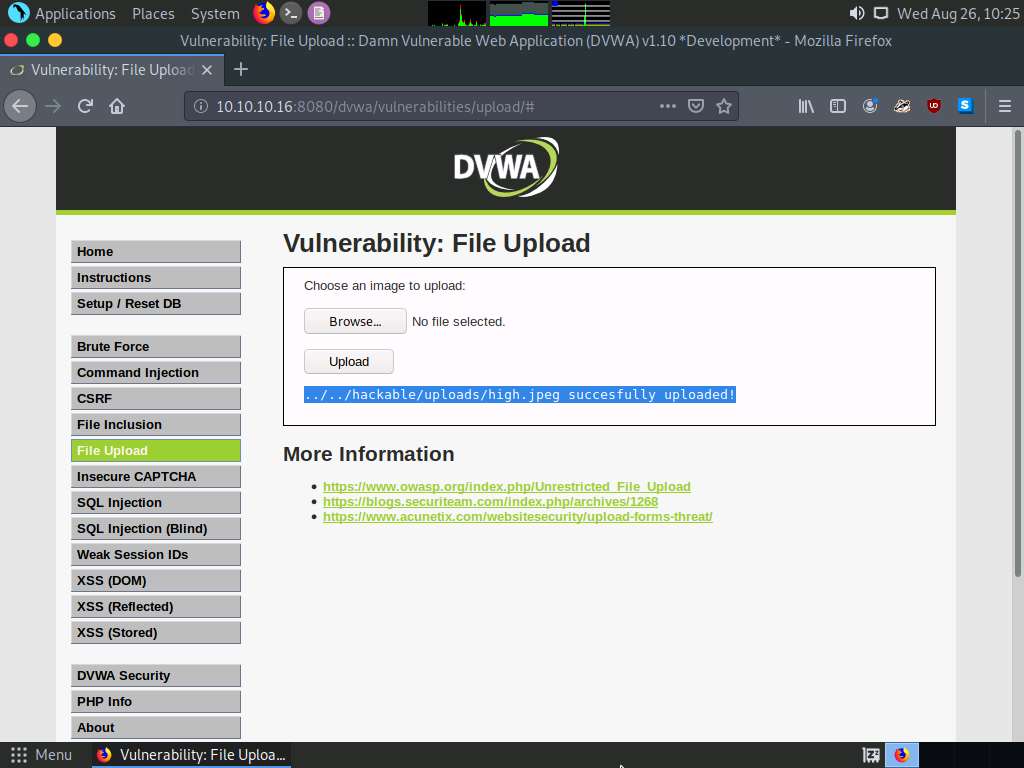Viewport: 1024px width, 768px height.
Task: Click the URL address bar
Action: pyautogui.click(x=420, y=106)
